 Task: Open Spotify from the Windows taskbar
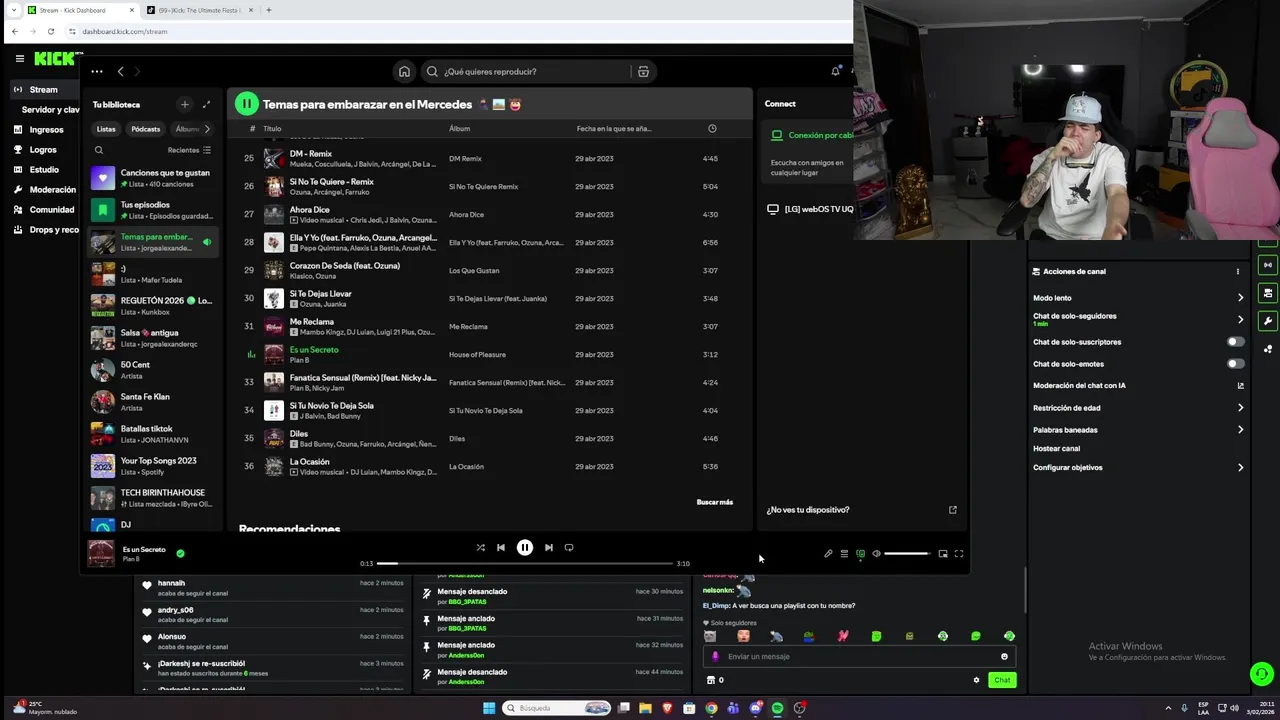coord(777,708)
